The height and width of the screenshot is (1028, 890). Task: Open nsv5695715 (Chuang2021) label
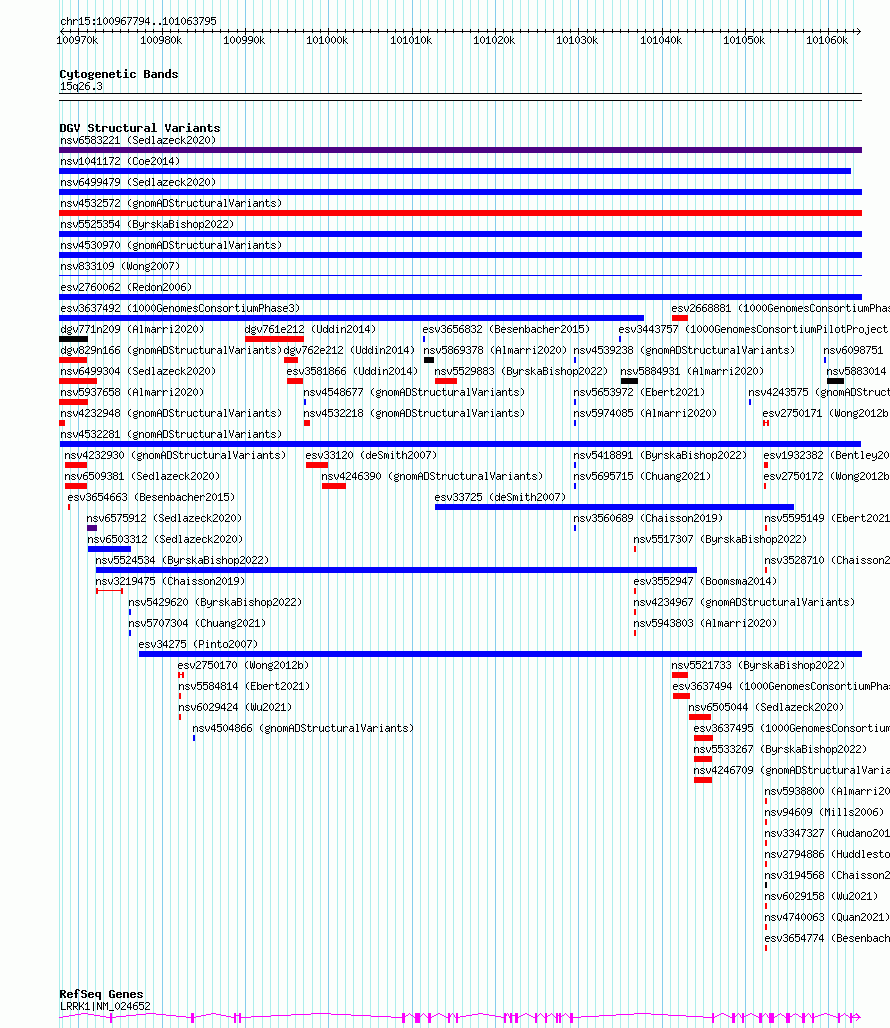[642, 476]
